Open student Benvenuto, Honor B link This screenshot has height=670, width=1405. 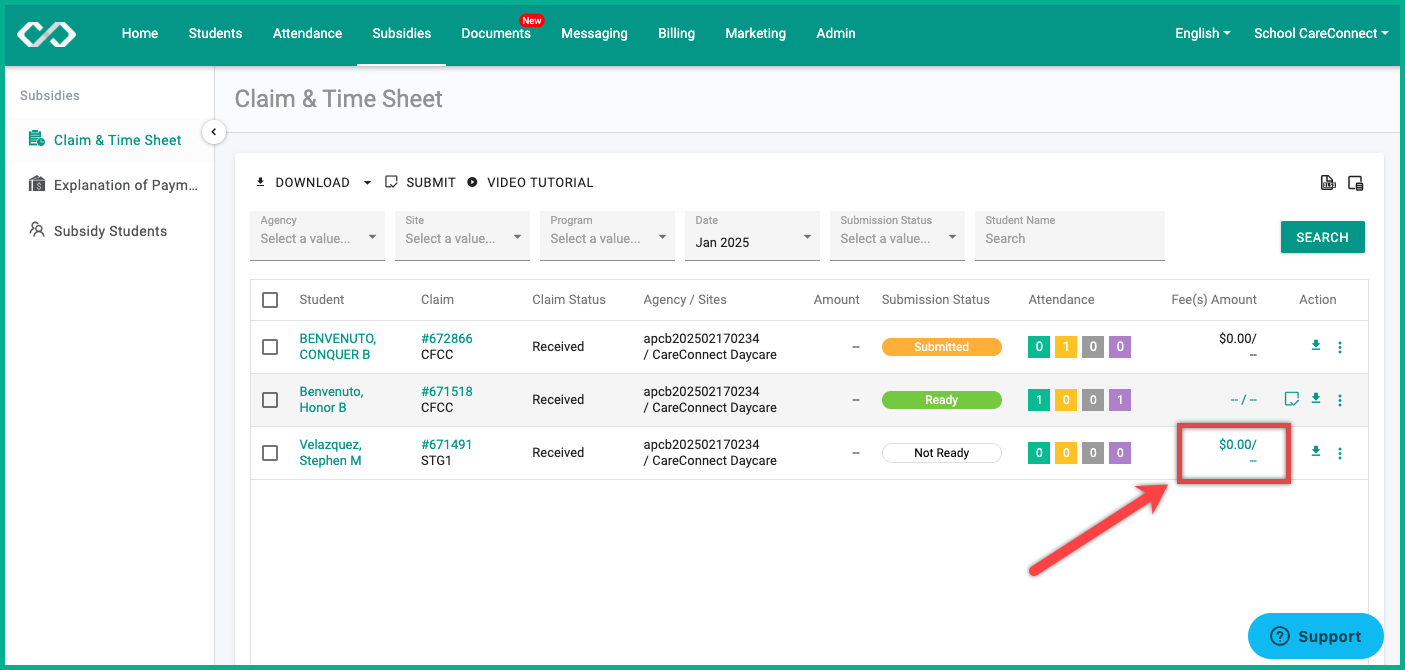(x=332, y=400)
